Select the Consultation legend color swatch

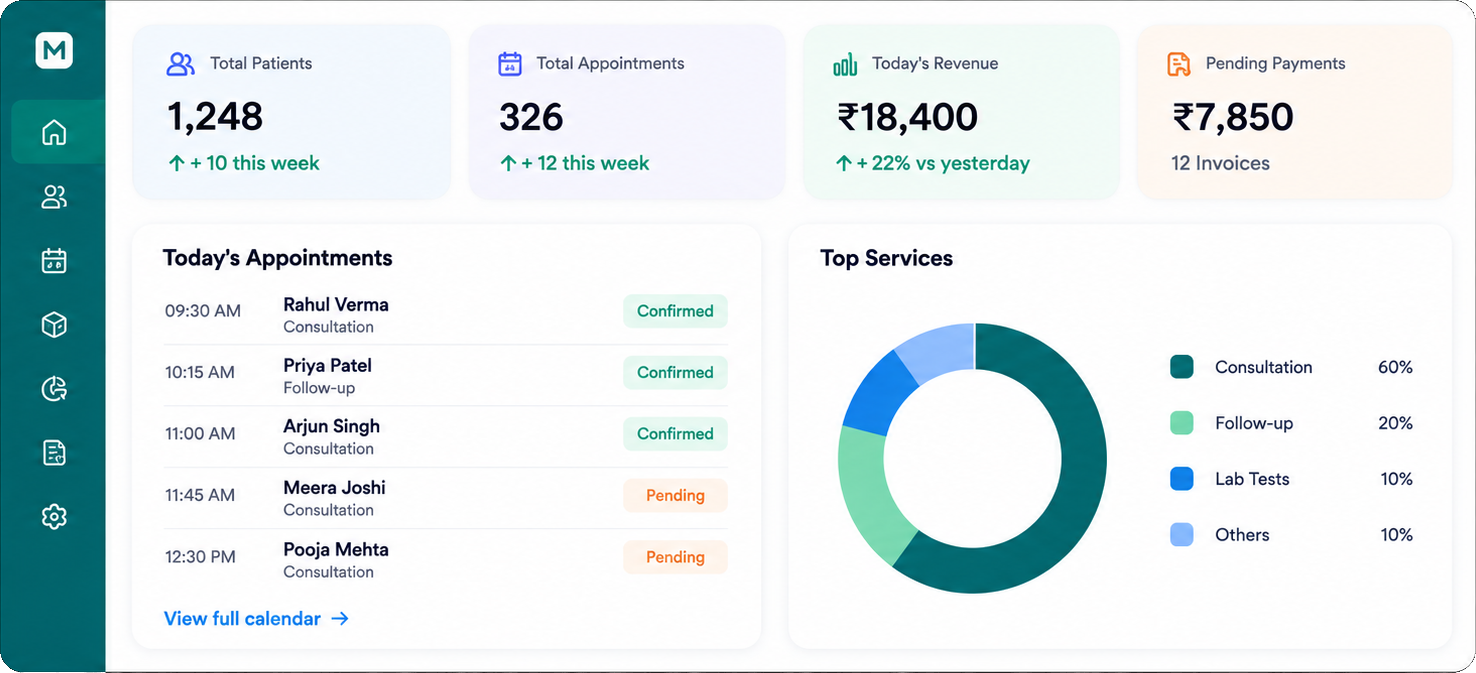coord(1182,367)
